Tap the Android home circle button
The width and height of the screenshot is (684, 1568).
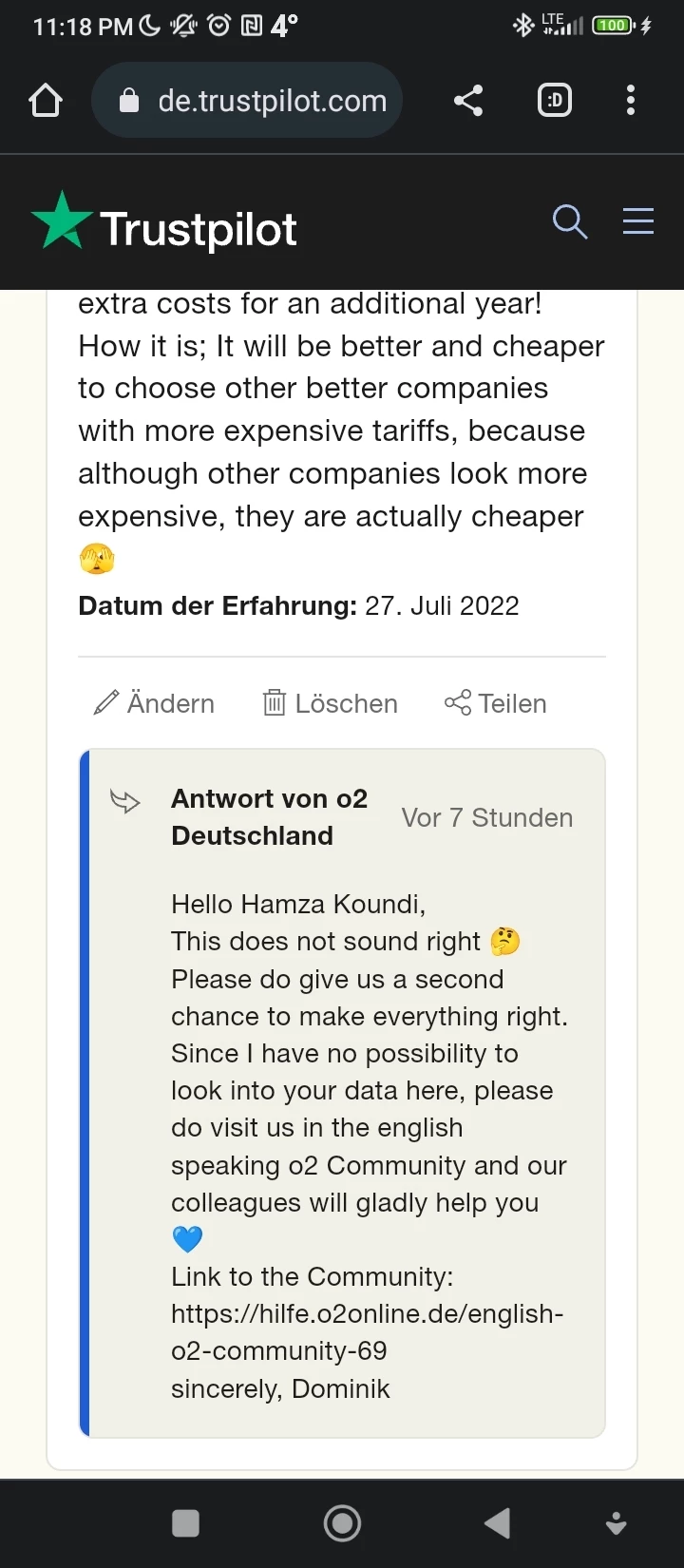(342, 1523)
